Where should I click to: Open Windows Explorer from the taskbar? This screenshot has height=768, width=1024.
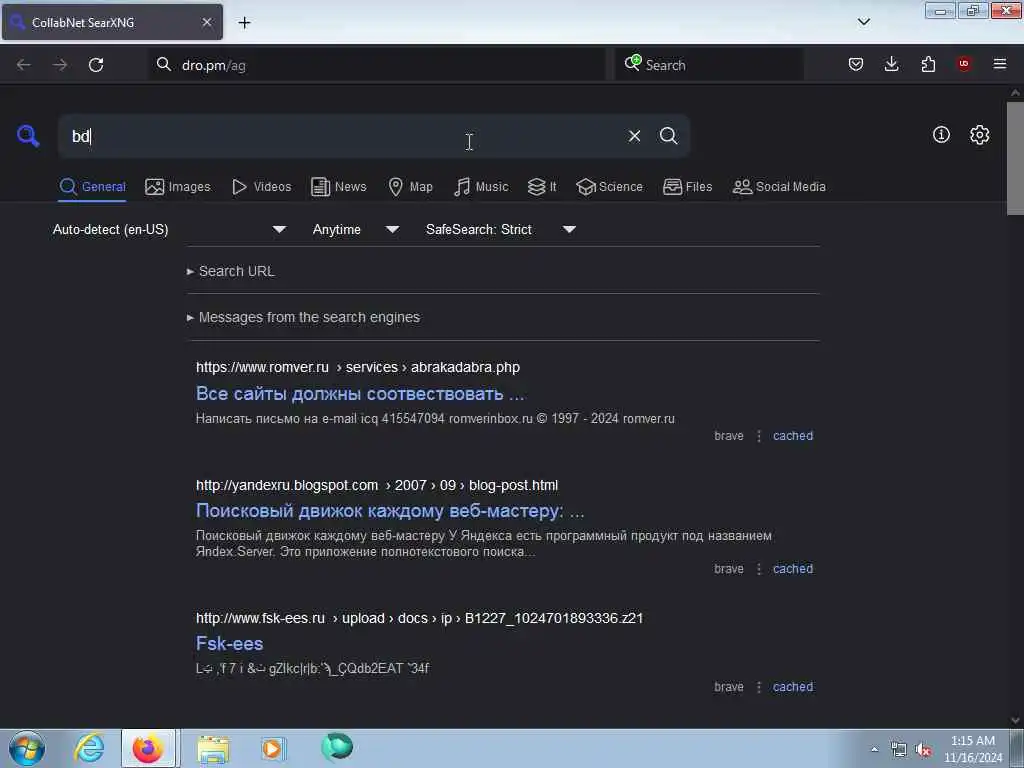213,748
